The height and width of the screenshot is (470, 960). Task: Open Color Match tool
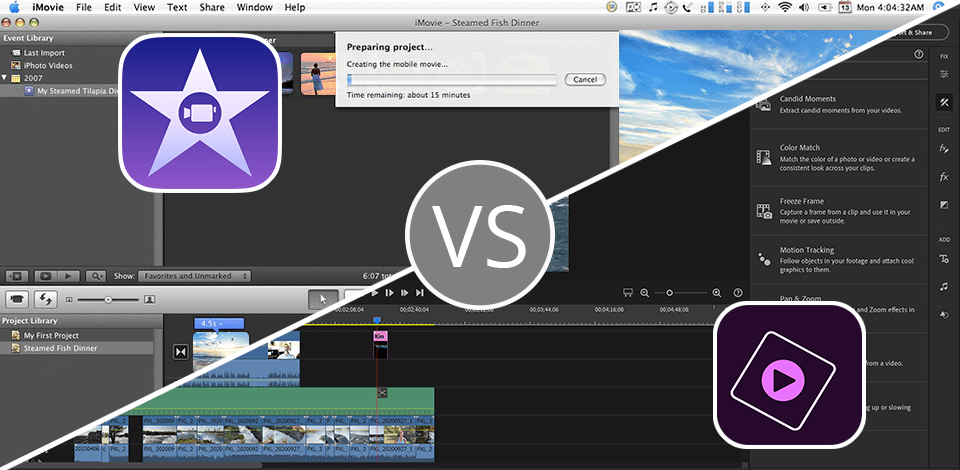click(x=839, y=157)
